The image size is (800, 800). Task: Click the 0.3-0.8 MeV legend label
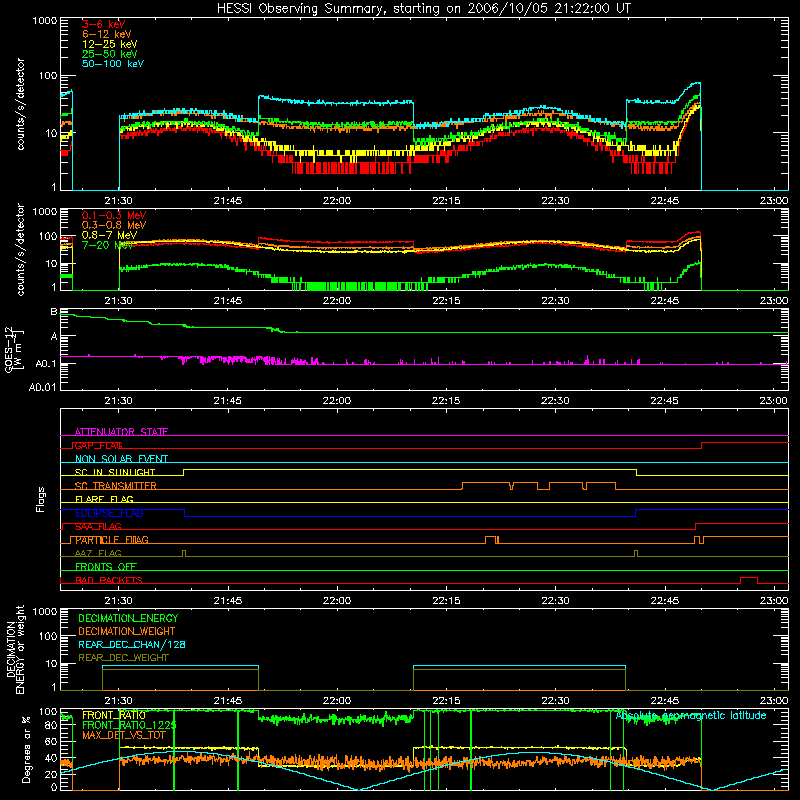[x=114, y=225]
